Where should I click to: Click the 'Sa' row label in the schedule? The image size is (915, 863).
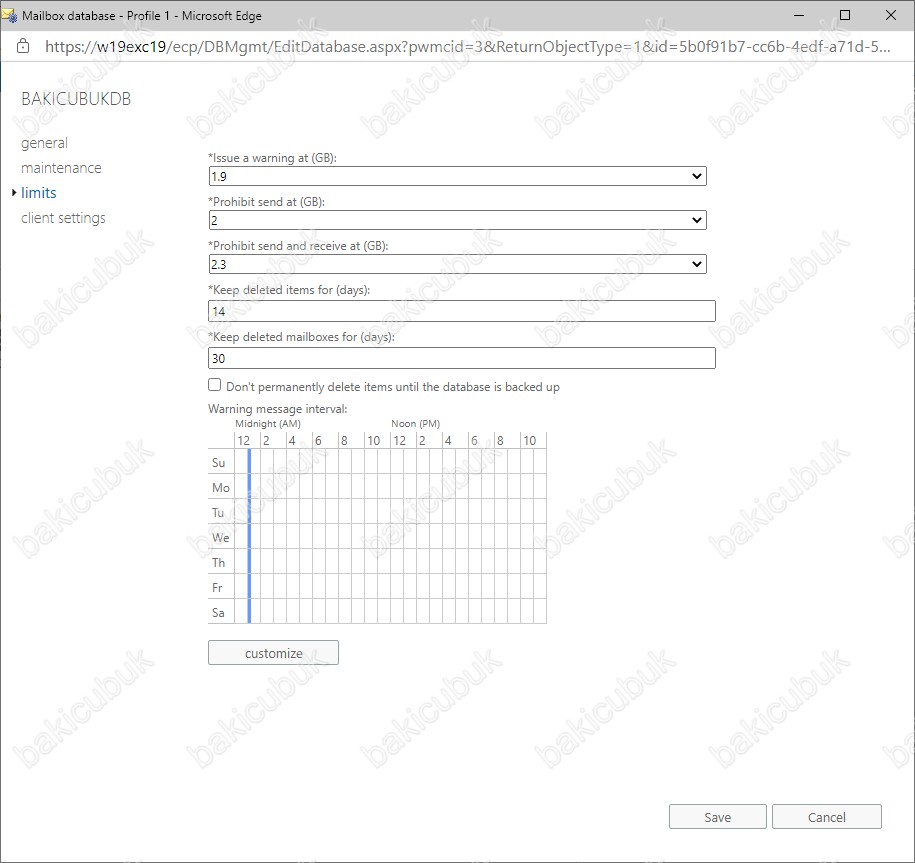pyautogui.click(x=218, y=613)
